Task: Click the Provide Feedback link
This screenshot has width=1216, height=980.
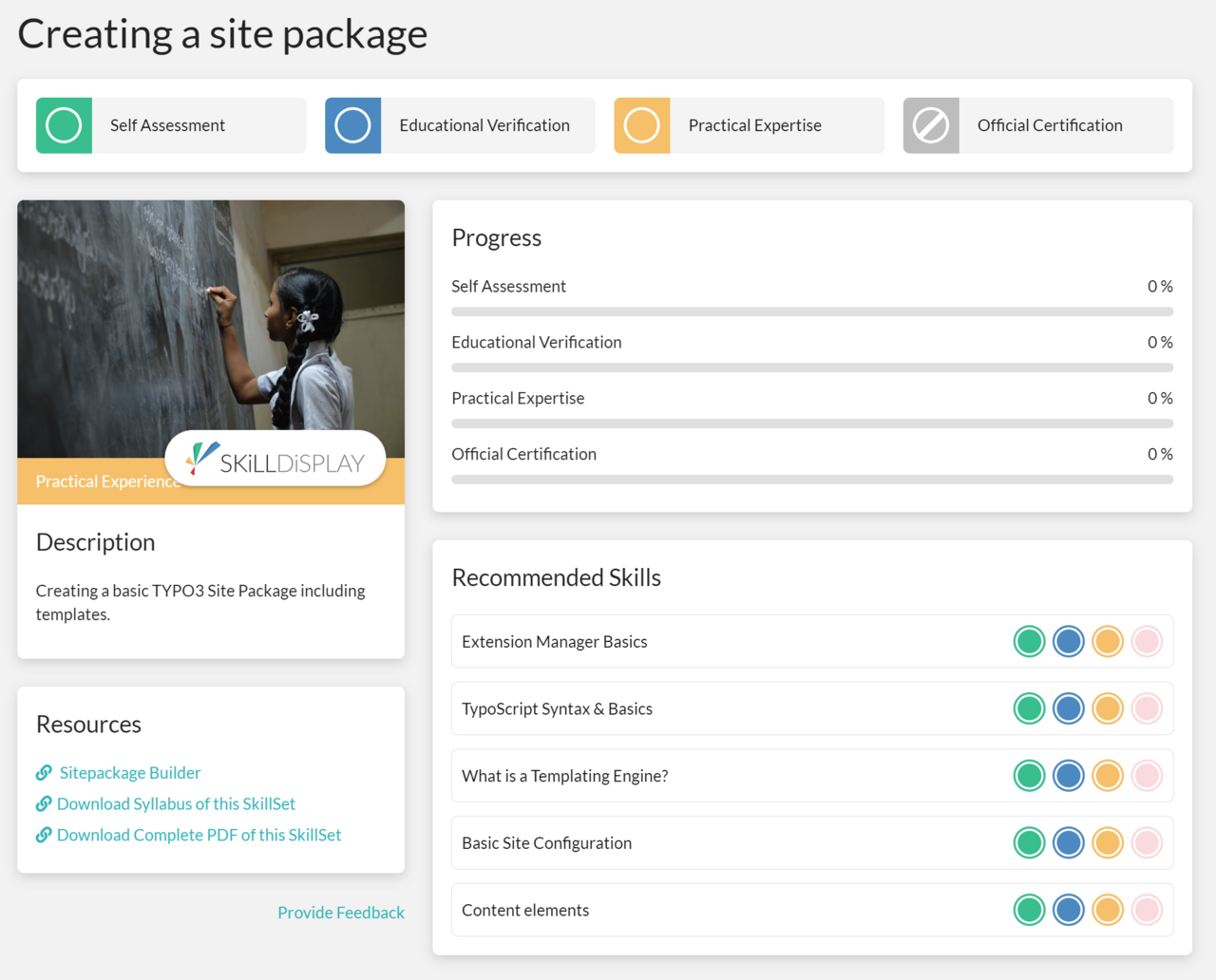Action: click(x=340, y=913)
